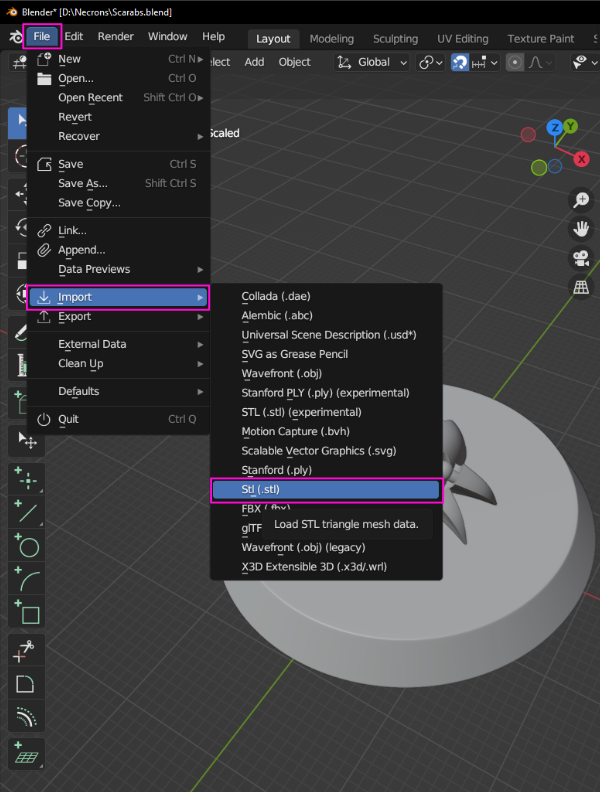Open the Edit menu in the menu bar
This screenshot has height=792, width=600.
point(74,37)
